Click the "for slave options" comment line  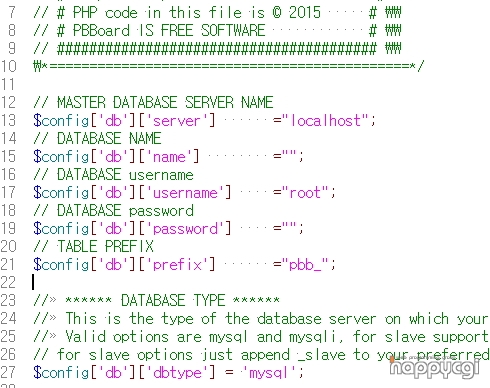tap(262, 355)
